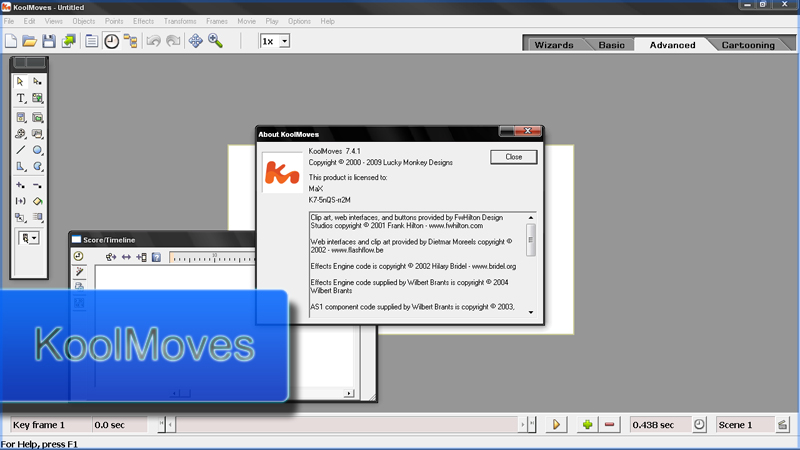
Task: Click the Key frame 1 label
Action: tap(39, 424)
